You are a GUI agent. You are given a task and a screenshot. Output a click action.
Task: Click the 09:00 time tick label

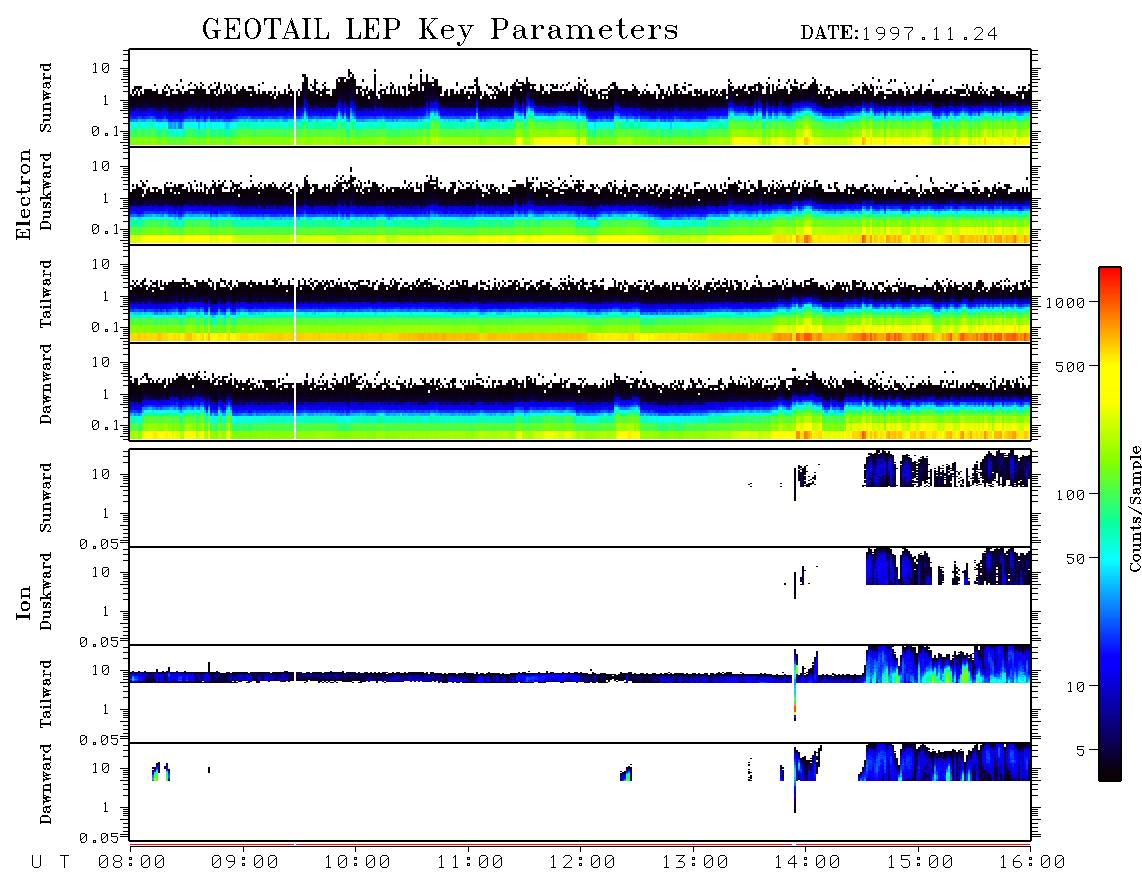tap(245, 863)
